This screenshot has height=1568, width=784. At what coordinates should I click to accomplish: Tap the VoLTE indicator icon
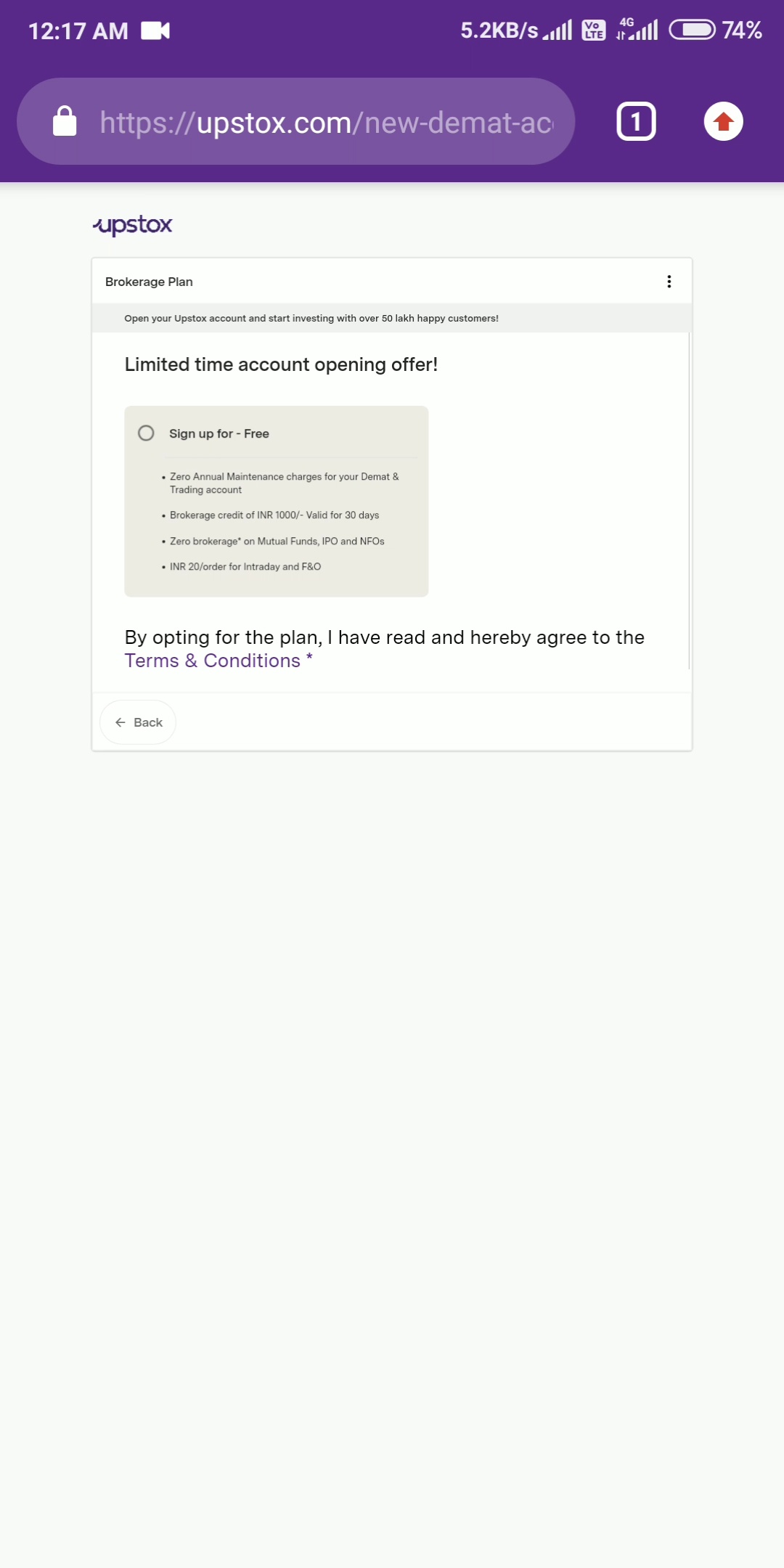(x=594, y=30)
